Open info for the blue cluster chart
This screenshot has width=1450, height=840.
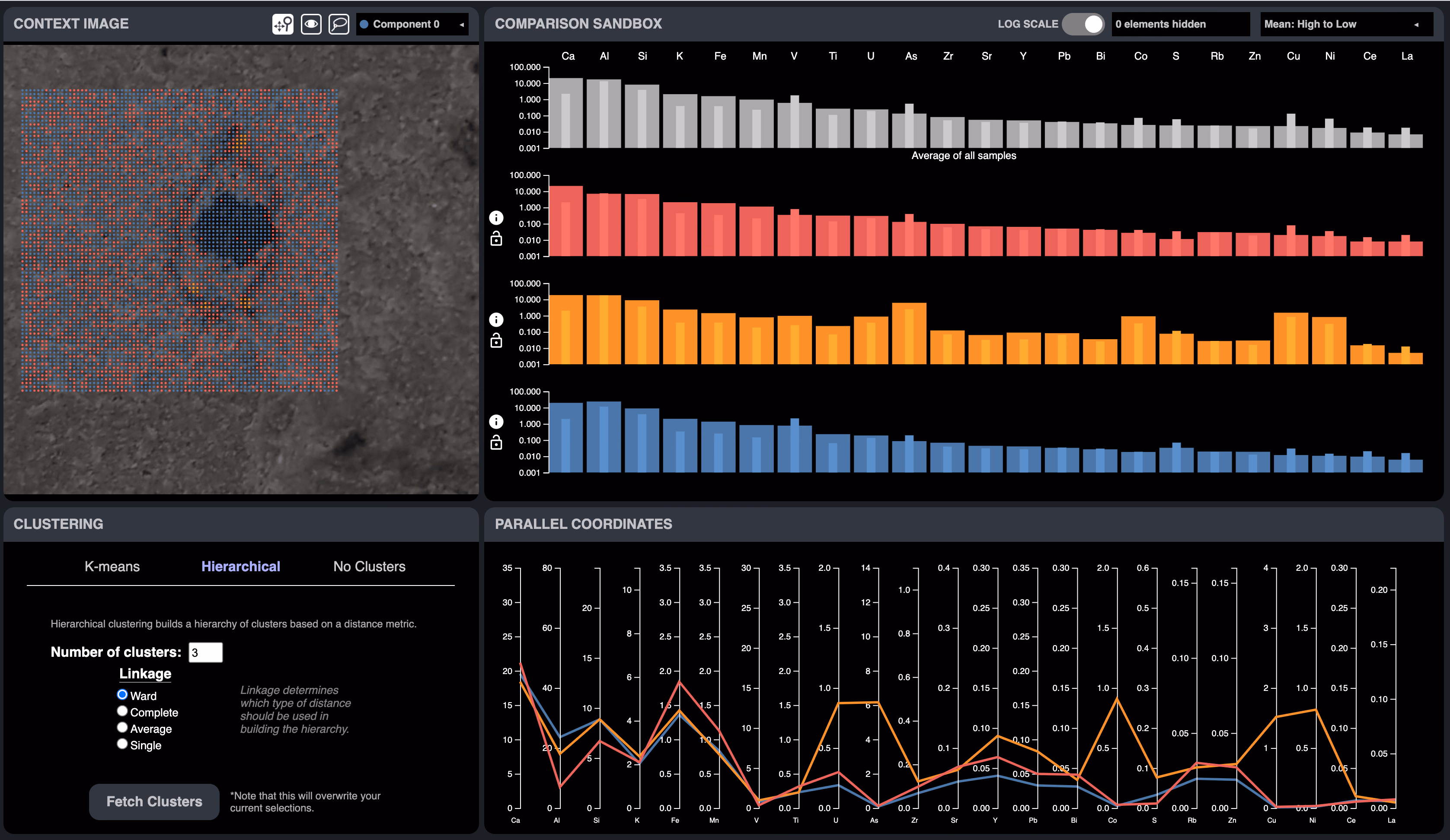pos(496,422)
